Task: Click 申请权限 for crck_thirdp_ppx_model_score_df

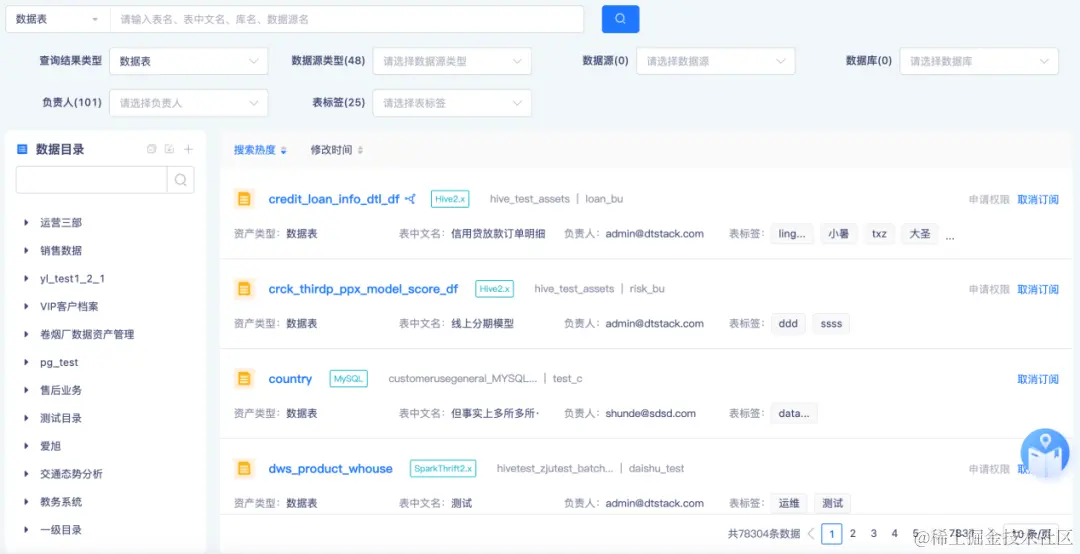Action: 989,289
